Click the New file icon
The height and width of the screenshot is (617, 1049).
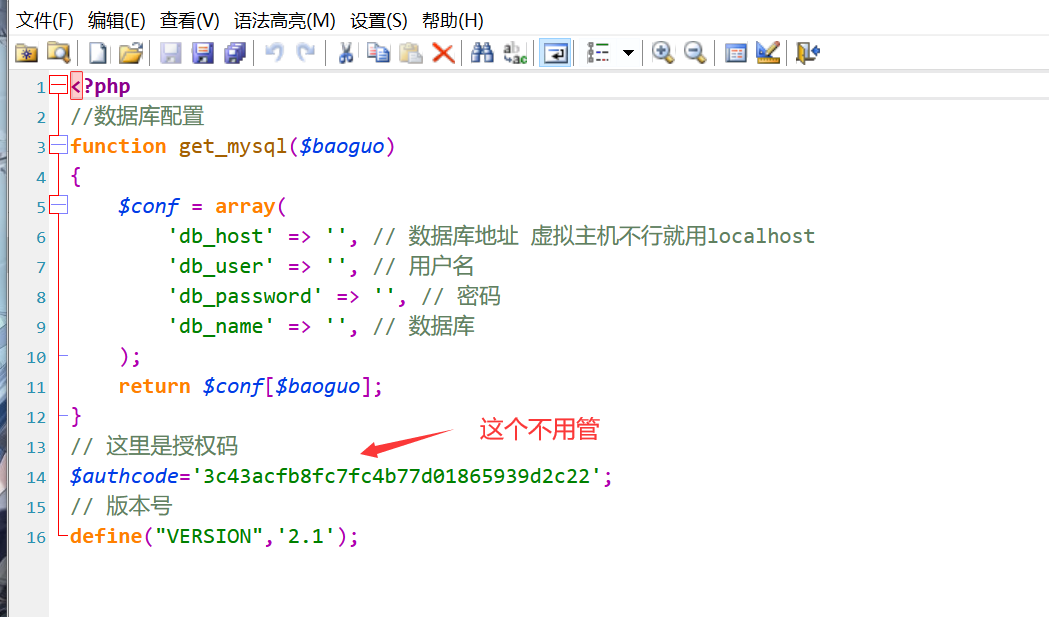point(98,53)
